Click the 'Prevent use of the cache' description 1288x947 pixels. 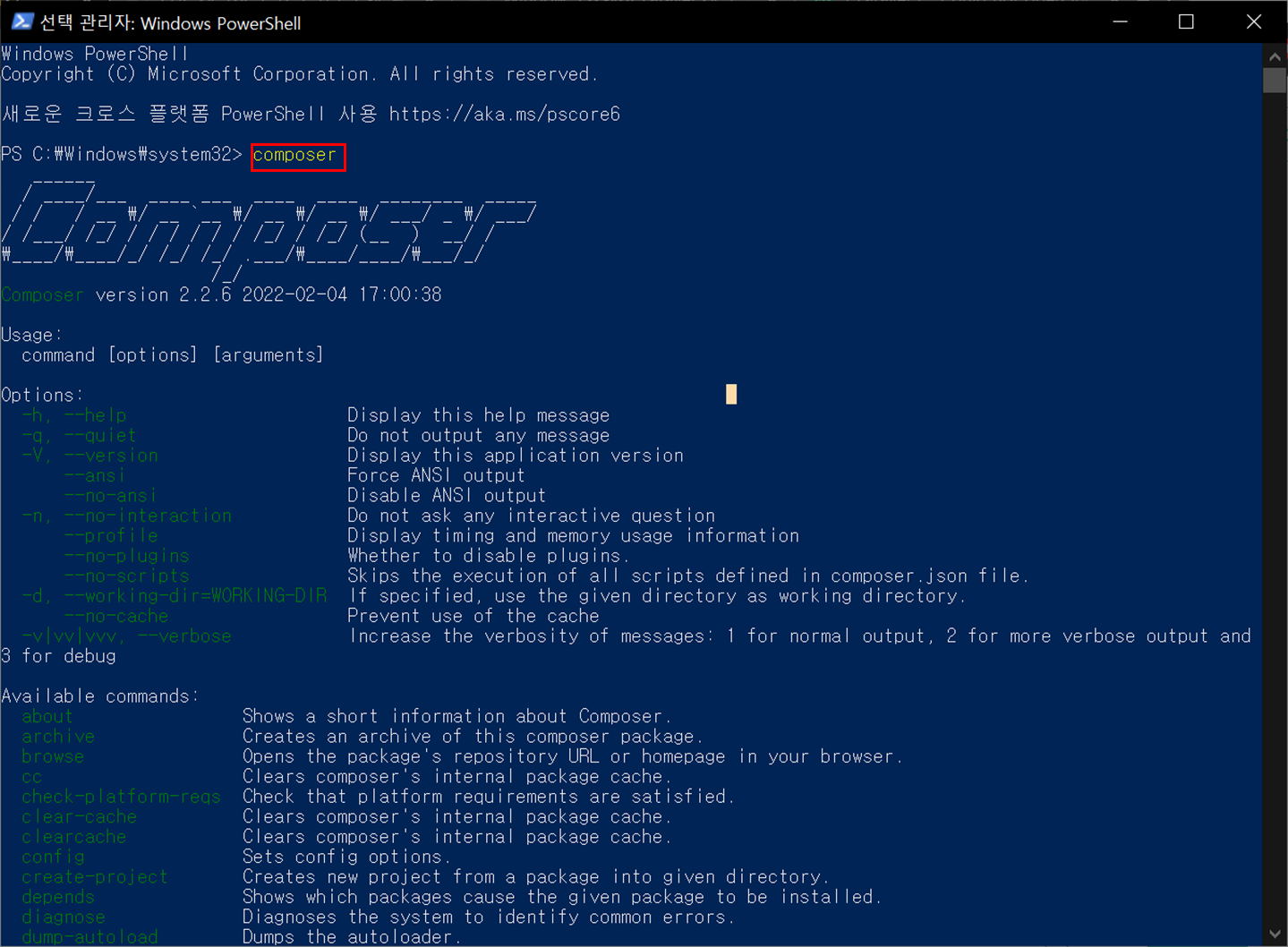(473, 616)
